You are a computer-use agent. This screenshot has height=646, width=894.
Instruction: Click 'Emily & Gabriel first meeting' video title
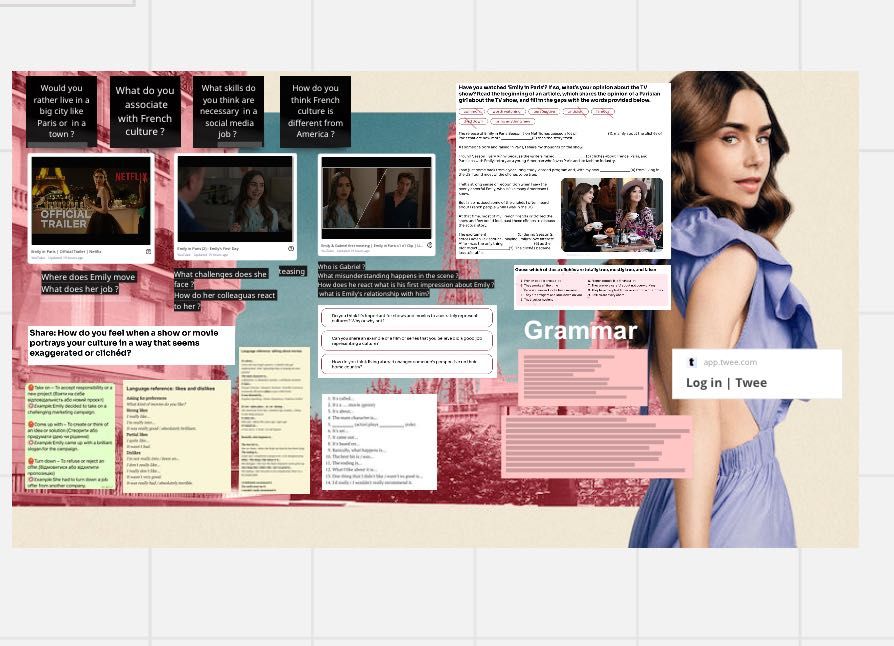371,245
